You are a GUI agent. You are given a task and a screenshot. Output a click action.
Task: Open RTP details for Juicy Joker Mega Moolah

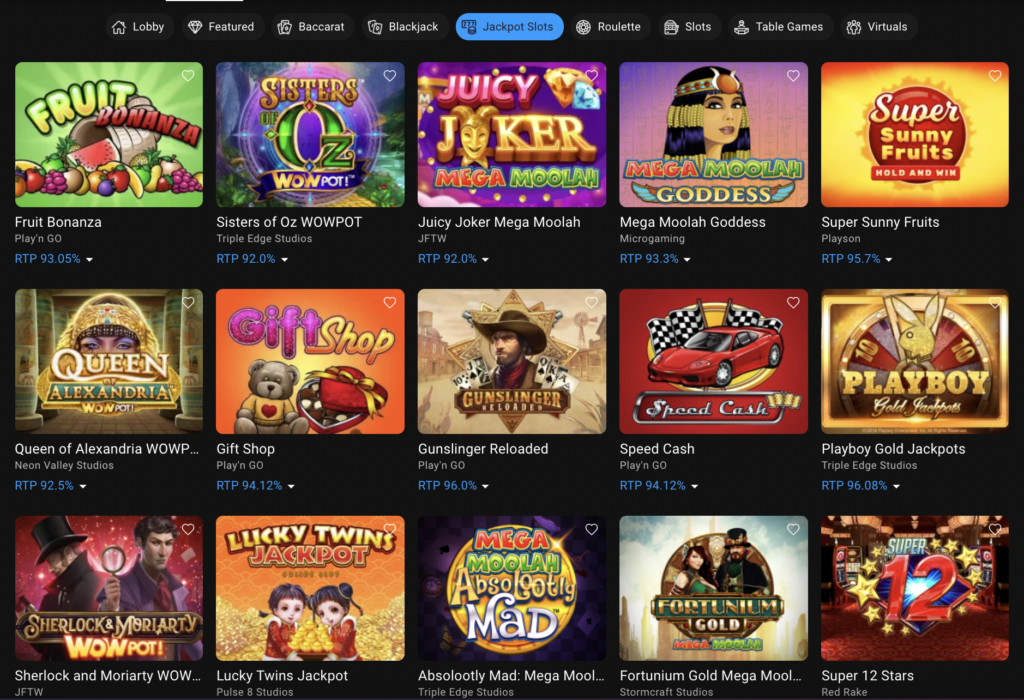pyautogui.click(x=454, y=259)
